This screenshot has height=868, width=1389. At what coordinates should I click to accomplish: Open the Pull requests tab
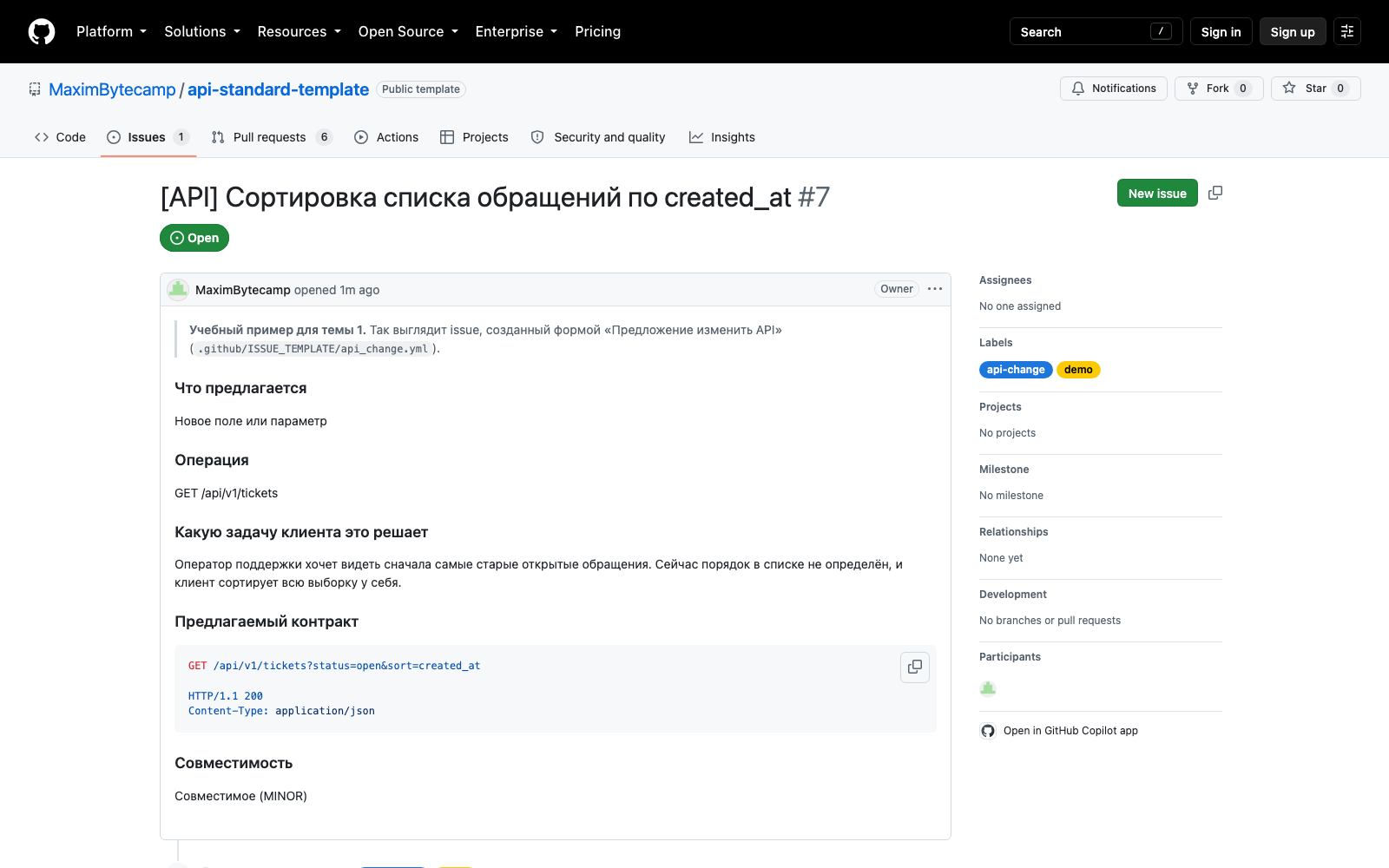[272, 137]
